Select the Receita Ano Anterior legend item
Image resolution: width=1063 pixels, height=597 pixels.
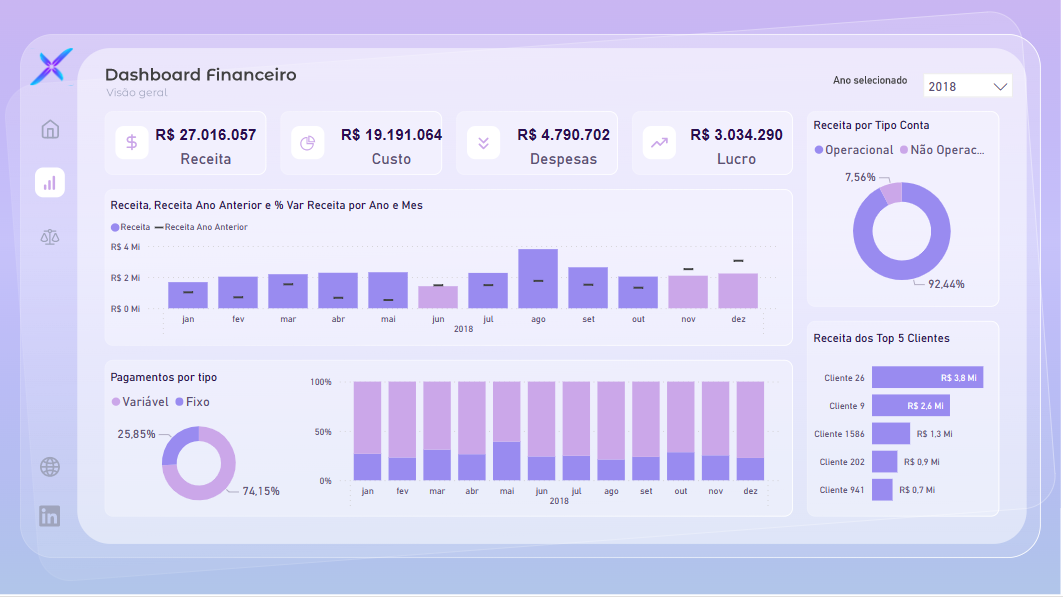click(200, 227)
